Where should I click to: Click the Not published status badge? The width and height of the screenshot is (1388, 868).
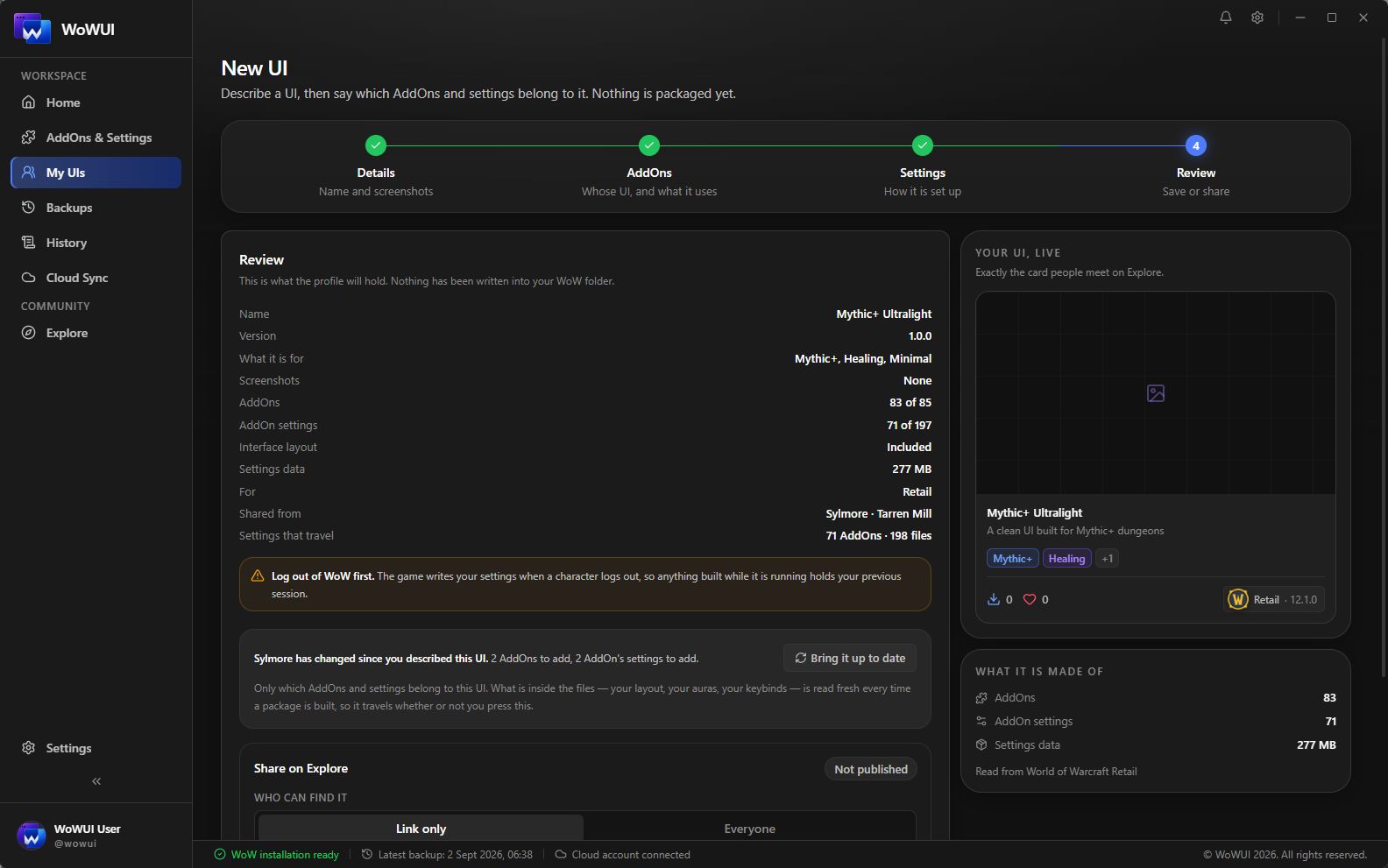[x=871, y=769]
